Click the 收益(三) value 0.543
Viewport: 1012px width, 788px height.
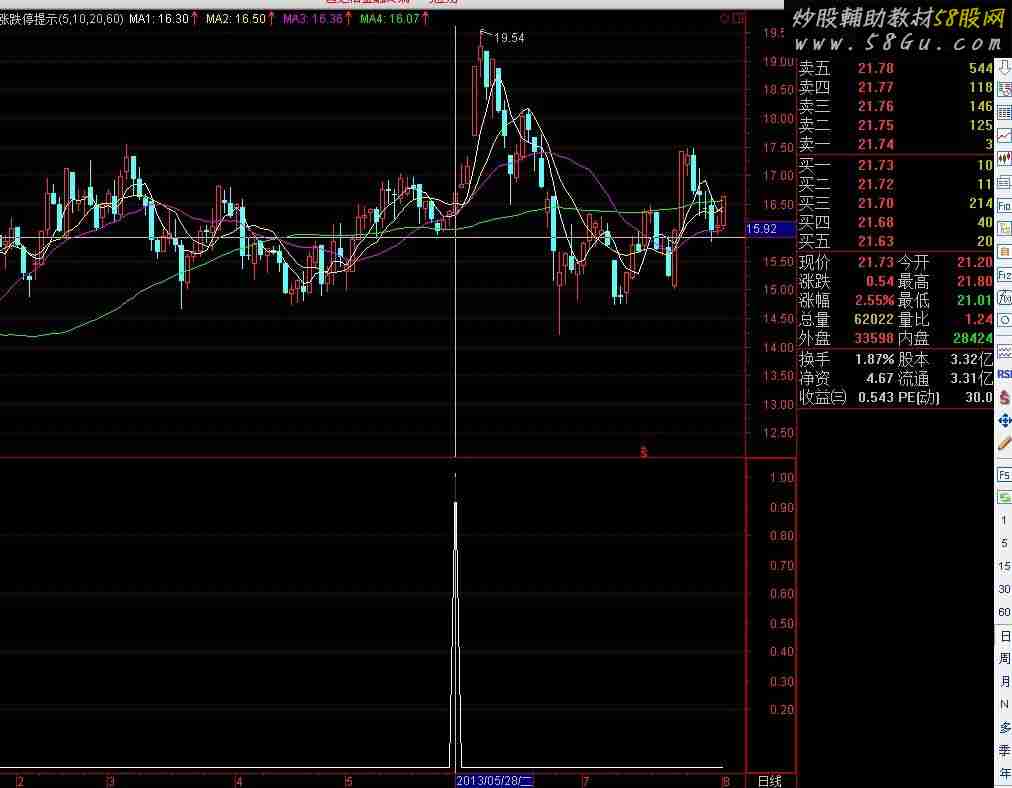[876, 397]
